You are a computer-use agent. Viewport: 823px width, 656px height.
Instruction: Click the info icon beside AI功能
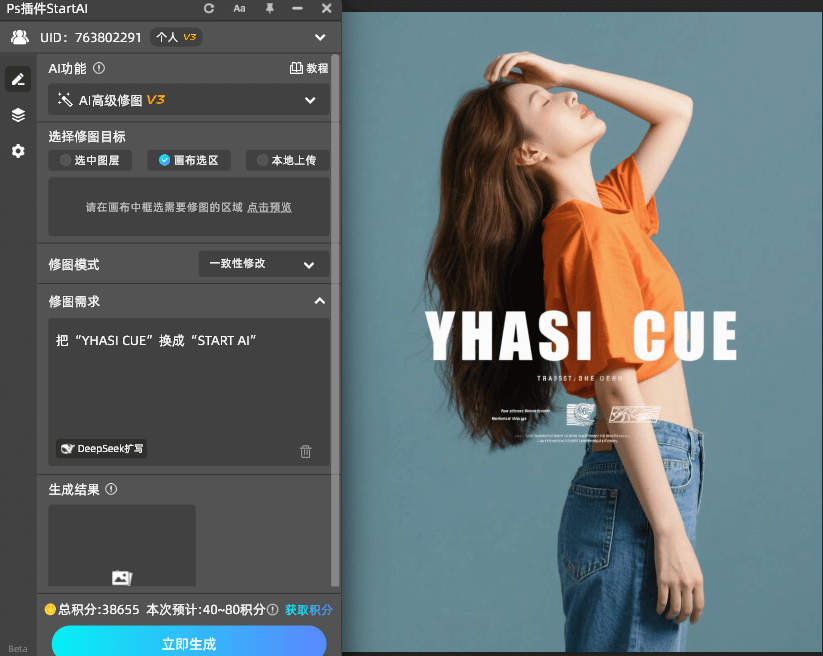[99, 69]
